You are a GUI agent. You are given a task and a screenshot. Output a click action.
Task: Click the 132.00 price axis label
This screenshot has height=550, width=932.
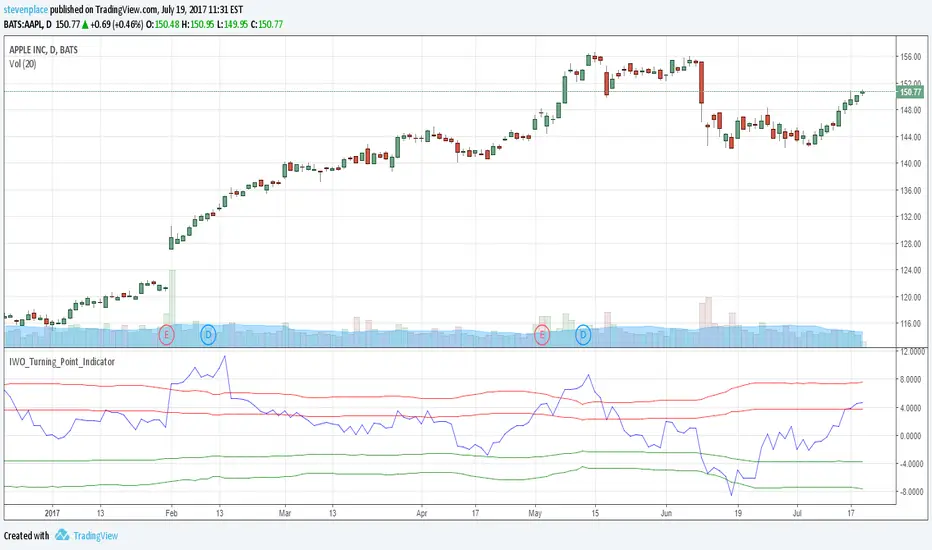pos(911,217)
